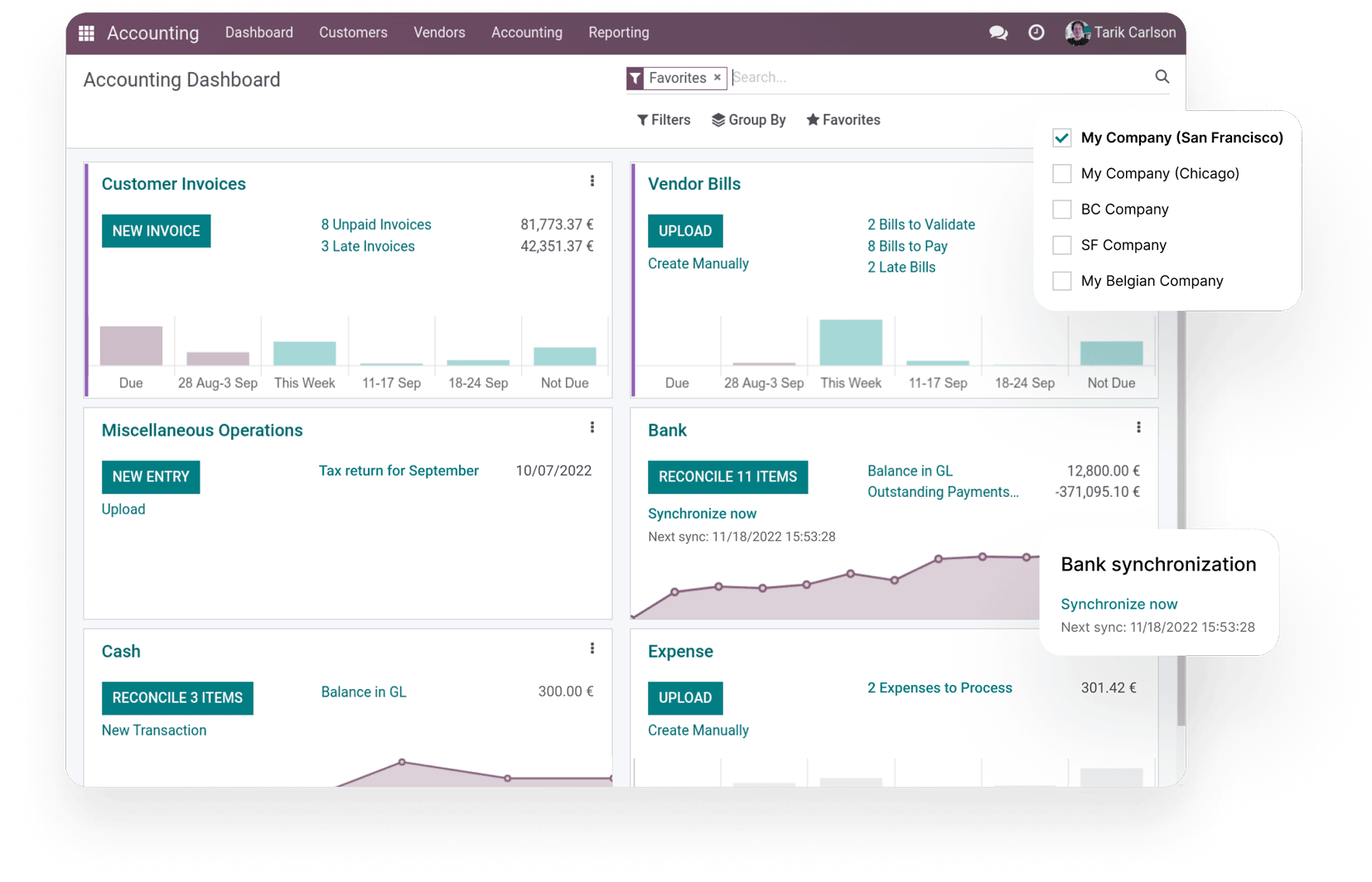
Task: Check My Belgian Company
Action: [1061, 281]
